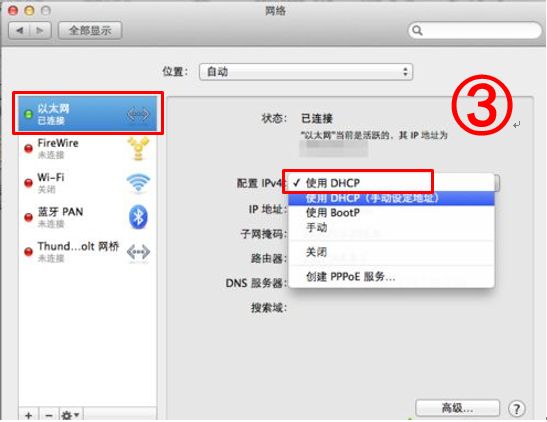
Task: Open the help question mark button
Action: tap(516, 408)
